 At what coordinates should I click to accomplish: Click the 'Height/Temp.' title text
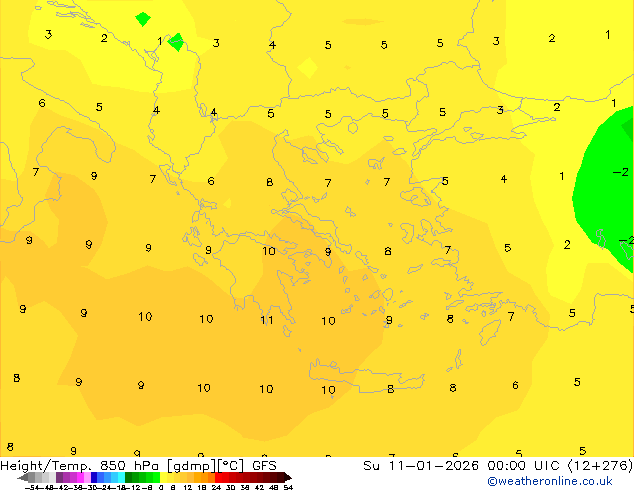coord(46,466)
